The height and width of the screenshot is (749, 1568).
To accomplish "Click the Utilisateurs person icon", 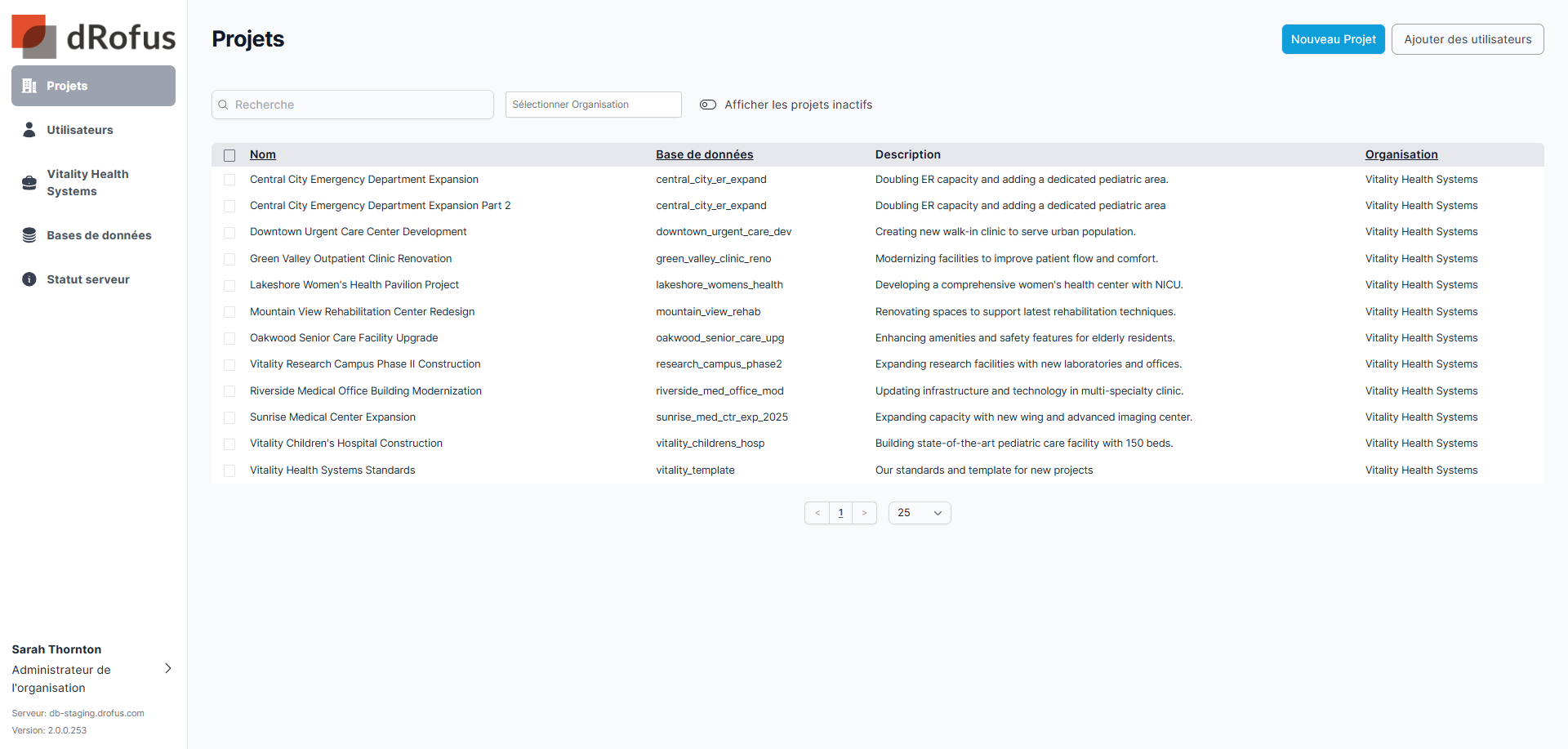I will [29, 130].
